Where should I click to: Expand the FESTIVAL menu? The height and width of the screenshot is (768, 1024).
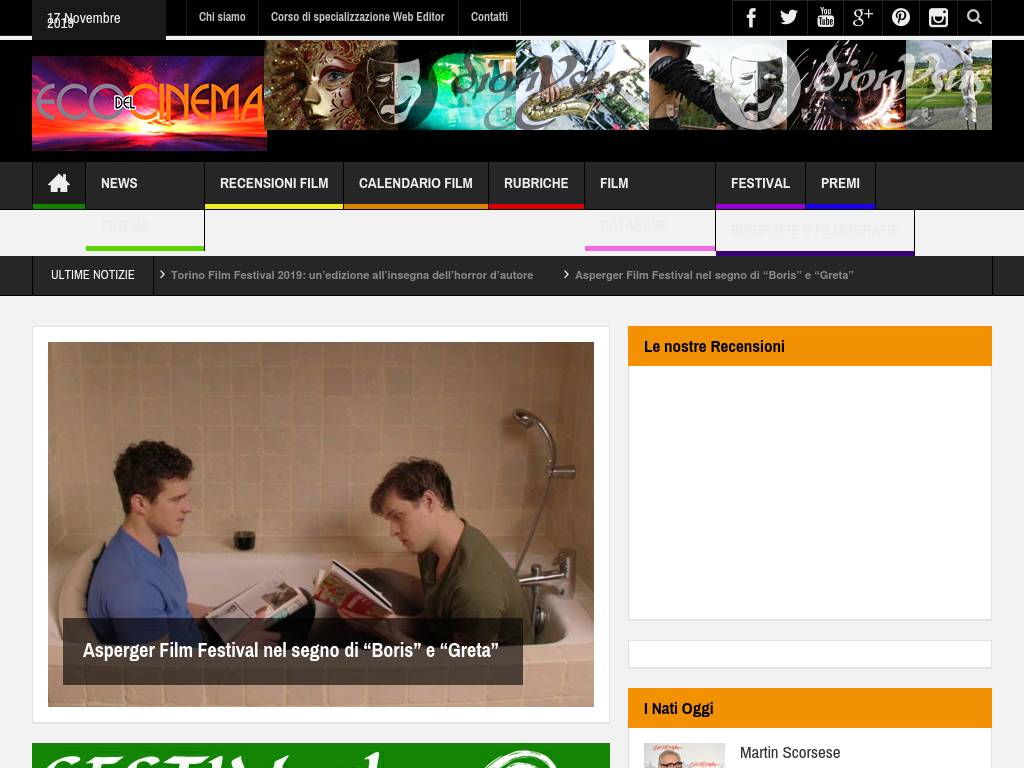[760, 184]
